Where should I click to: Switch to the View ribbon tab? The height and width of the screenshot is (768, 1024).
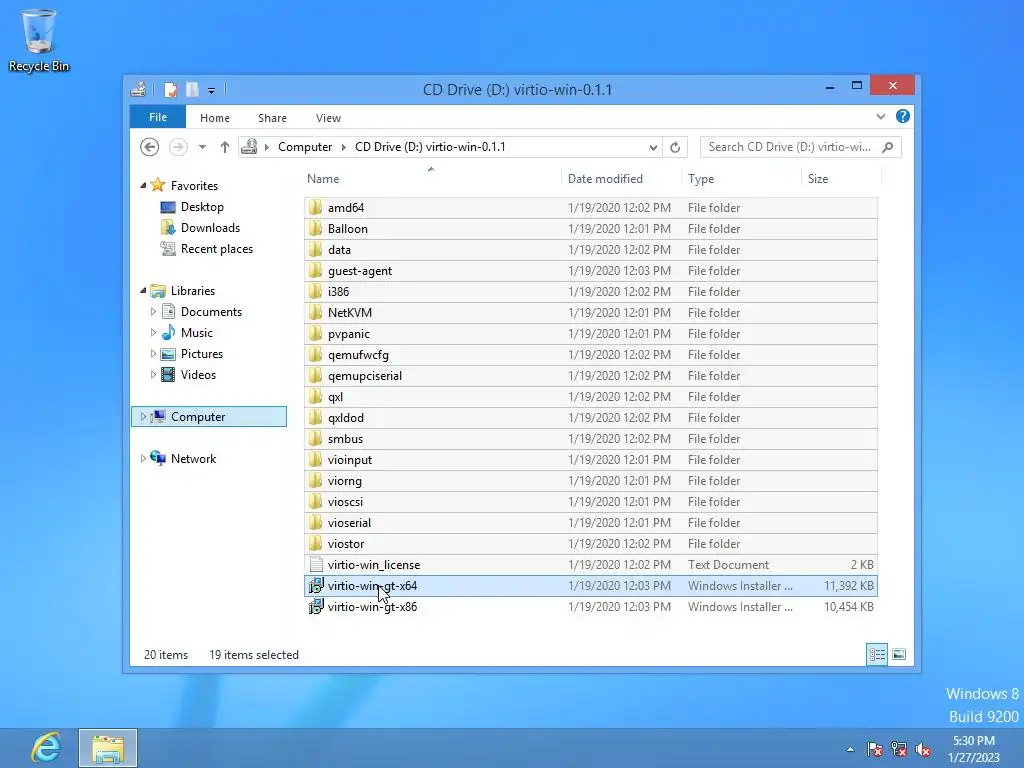click(x=328, y=118)
